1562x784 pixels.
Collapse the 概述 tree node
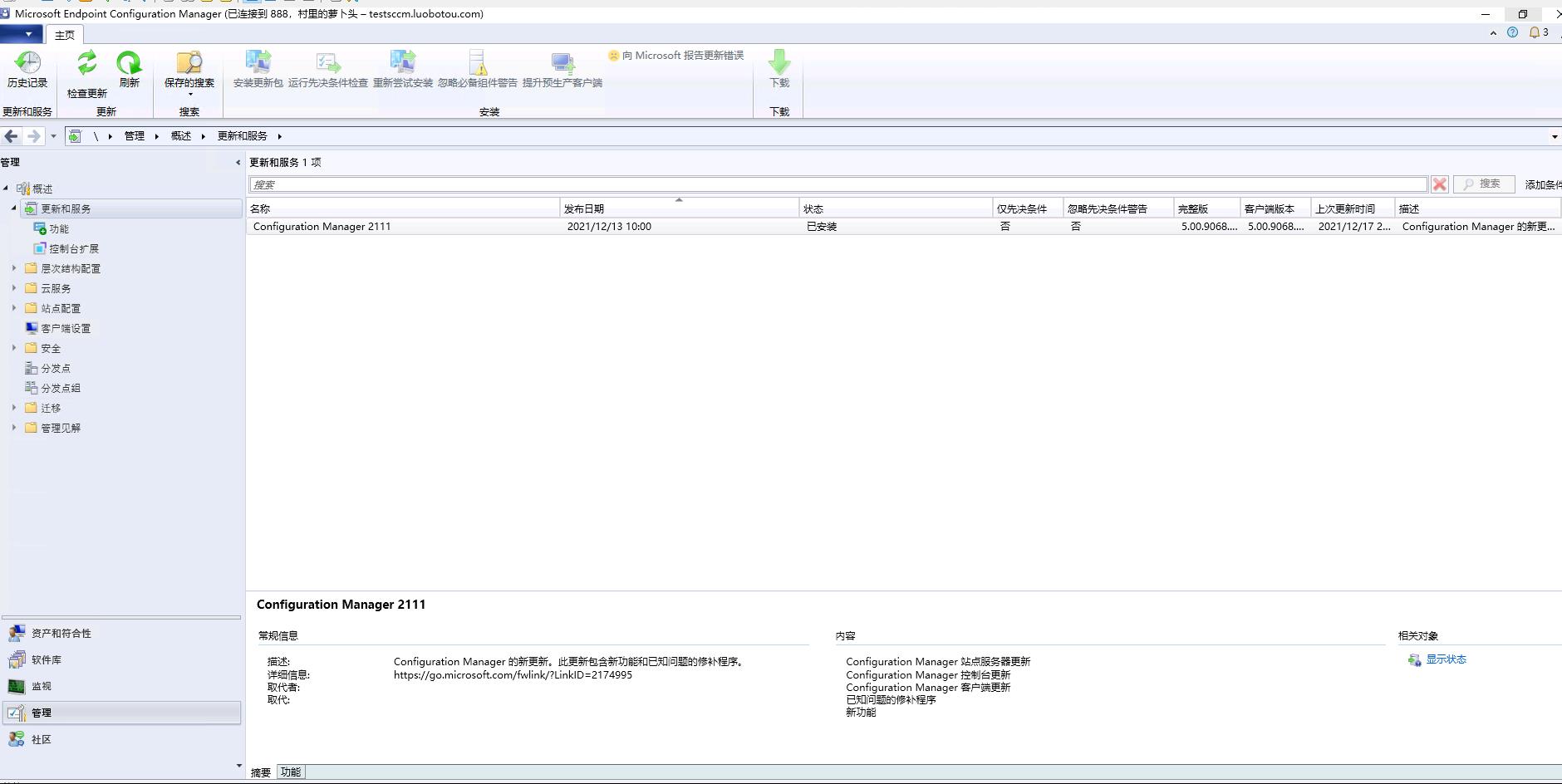[6, 189]
